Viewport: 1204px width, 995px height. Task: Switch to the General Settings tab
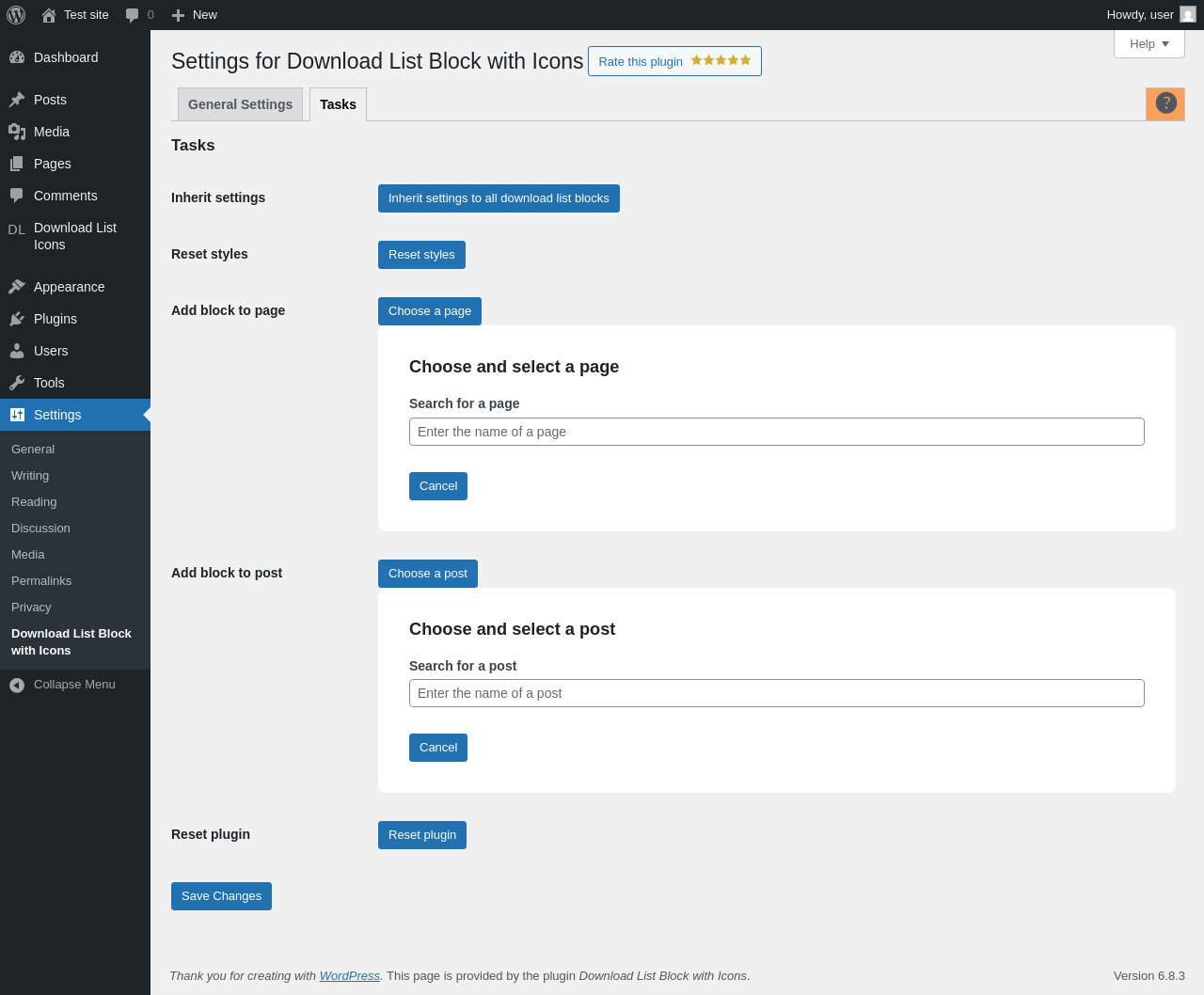click(240, 104)
